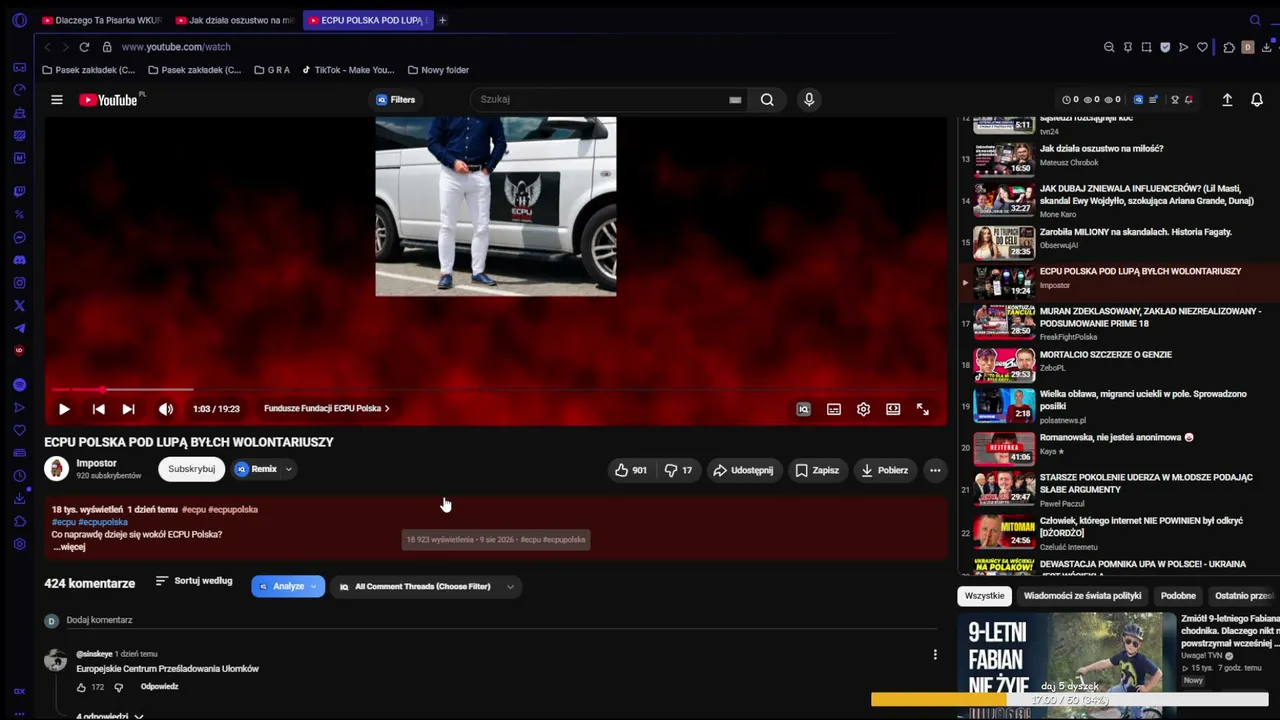Image resolution: width=1280 pixels, height=720 pixels.
Task: Open Discord in browser sidebar
Action: (x=19, y=260)
